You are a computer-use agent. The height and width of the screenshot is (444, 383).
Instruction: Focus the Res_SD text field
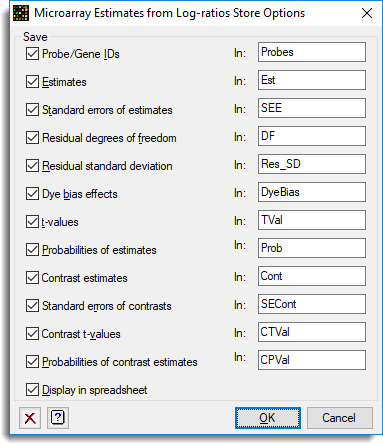point(312,164)
